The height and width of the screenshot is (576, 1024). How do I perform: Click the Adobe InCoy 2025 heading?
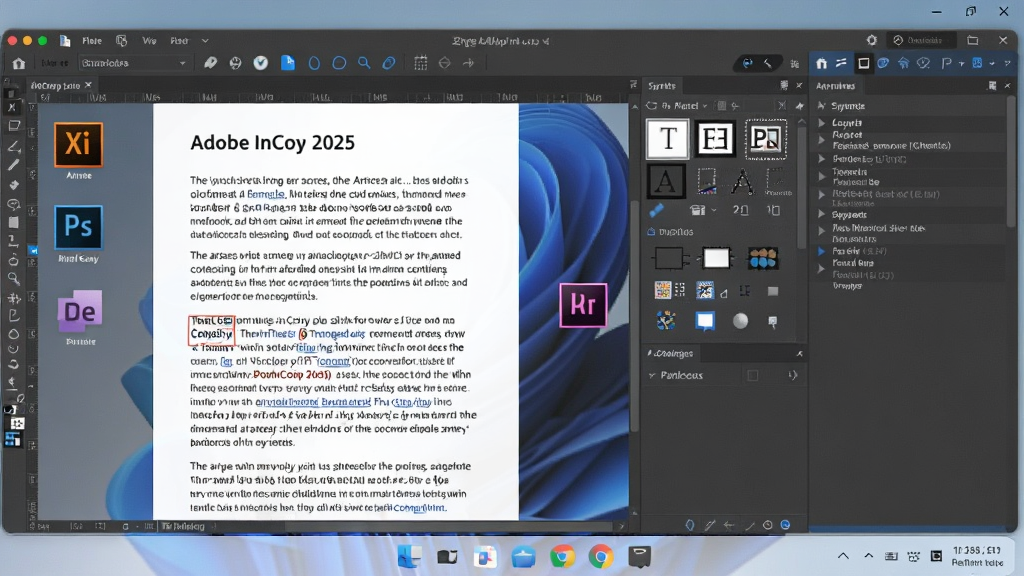[272, 142]
